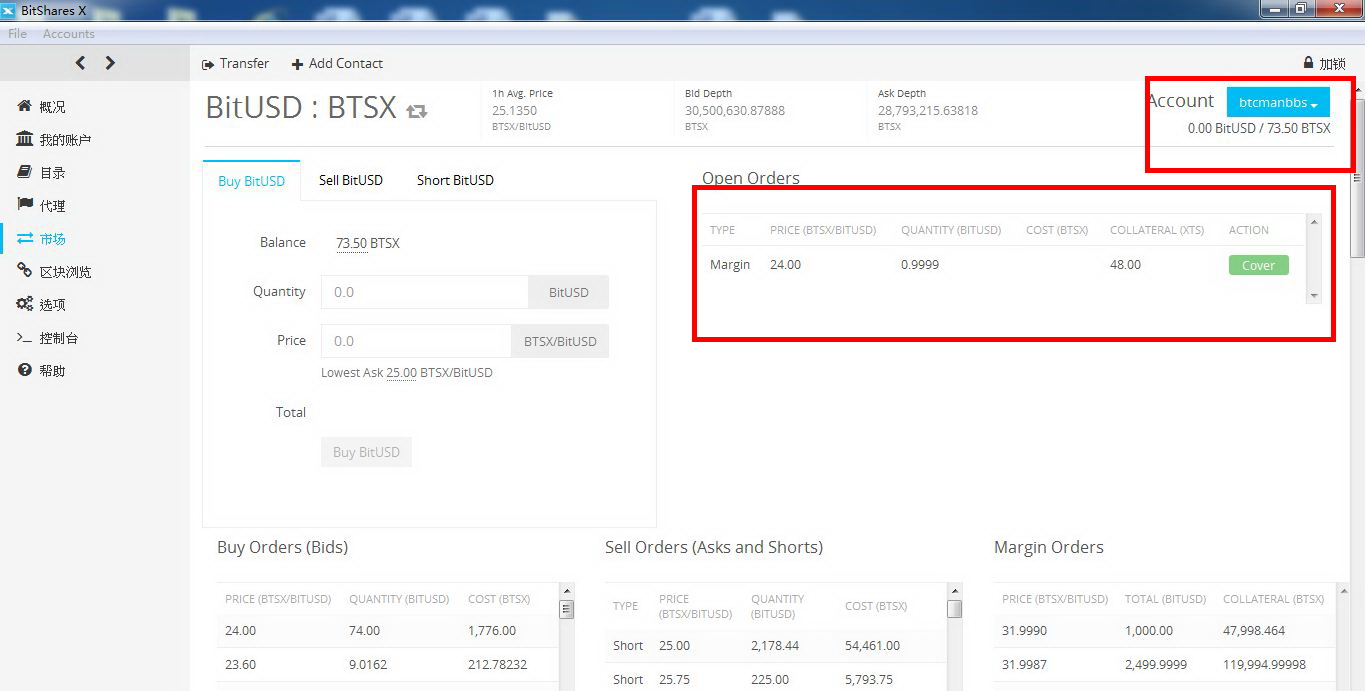The width and height of the screenshot is (1365, 691).
Task: Flip the market pair with swap icon
Action: pyautogui.click(x=417, y=111)
